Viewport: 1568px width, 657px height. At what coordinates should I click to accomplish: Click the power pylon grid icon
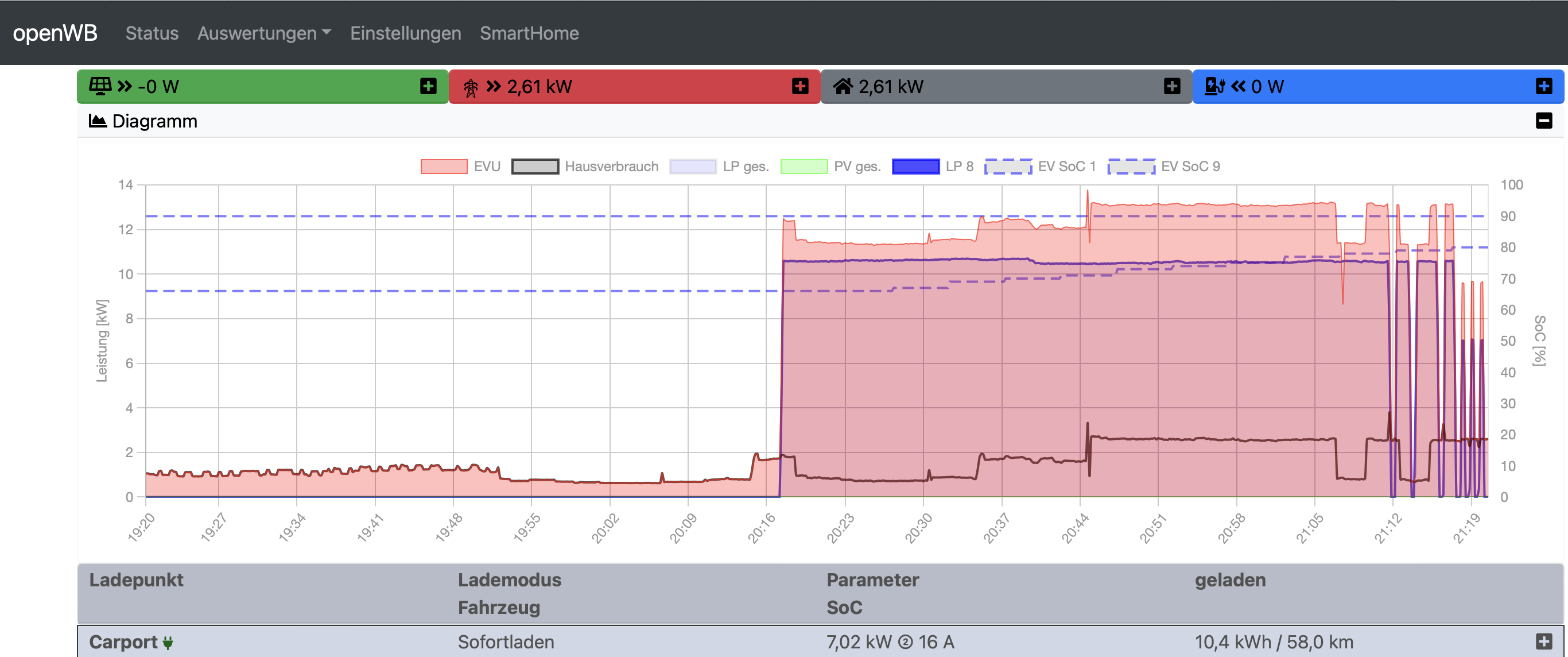(x=471, y=87)
